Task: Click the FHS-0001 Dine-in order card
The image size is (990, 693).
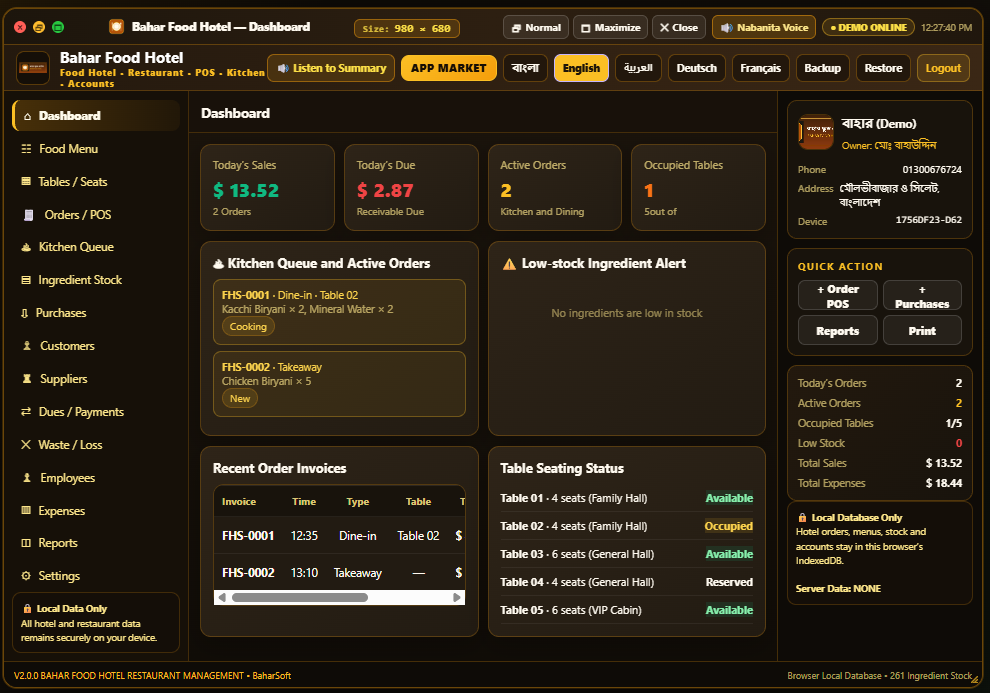Action: (x=339, y=312)
